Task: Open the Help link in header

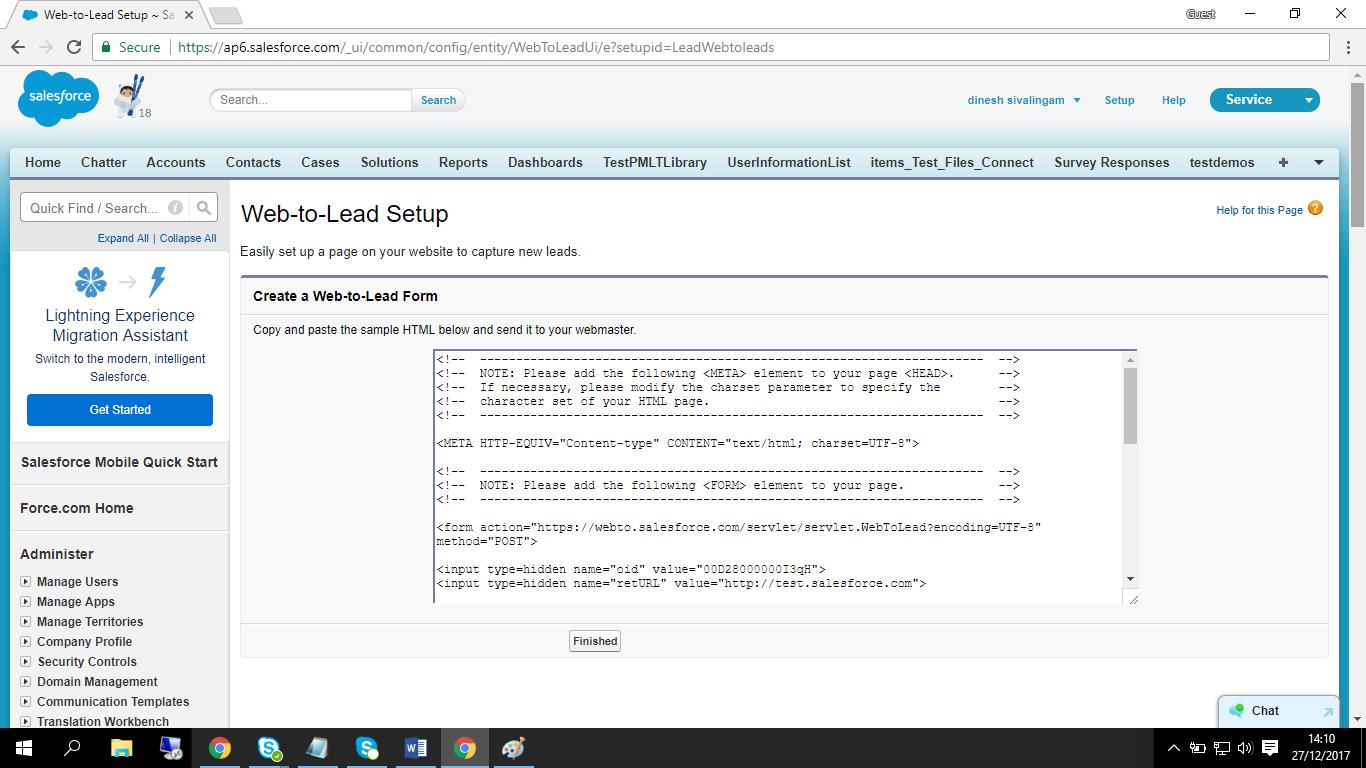Action: (1174, 100)
